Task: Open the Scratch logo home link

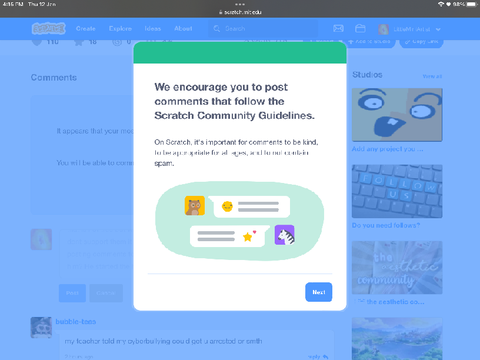Action: pos(49,29)
